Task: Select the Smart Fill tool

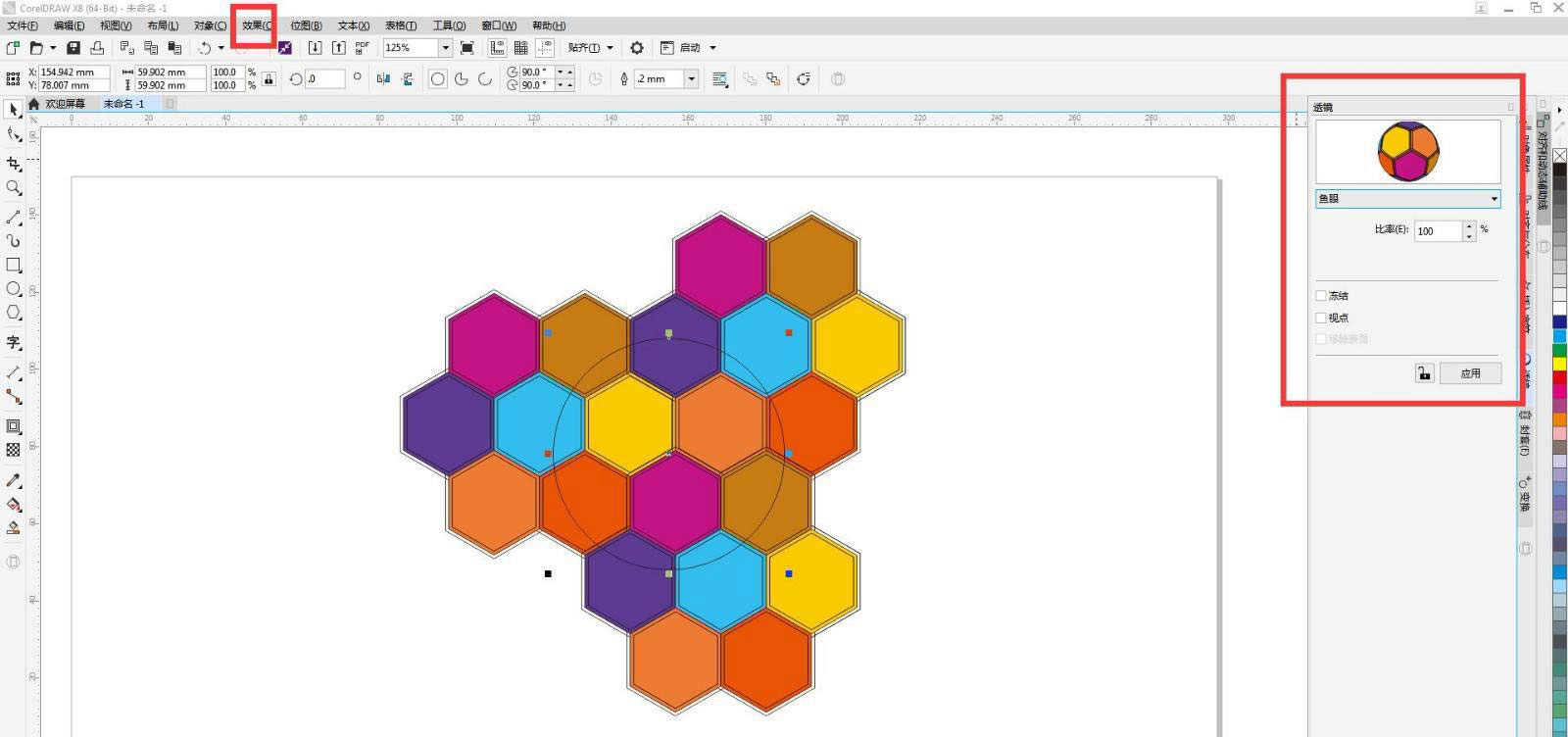Action: tap(14, 528)
